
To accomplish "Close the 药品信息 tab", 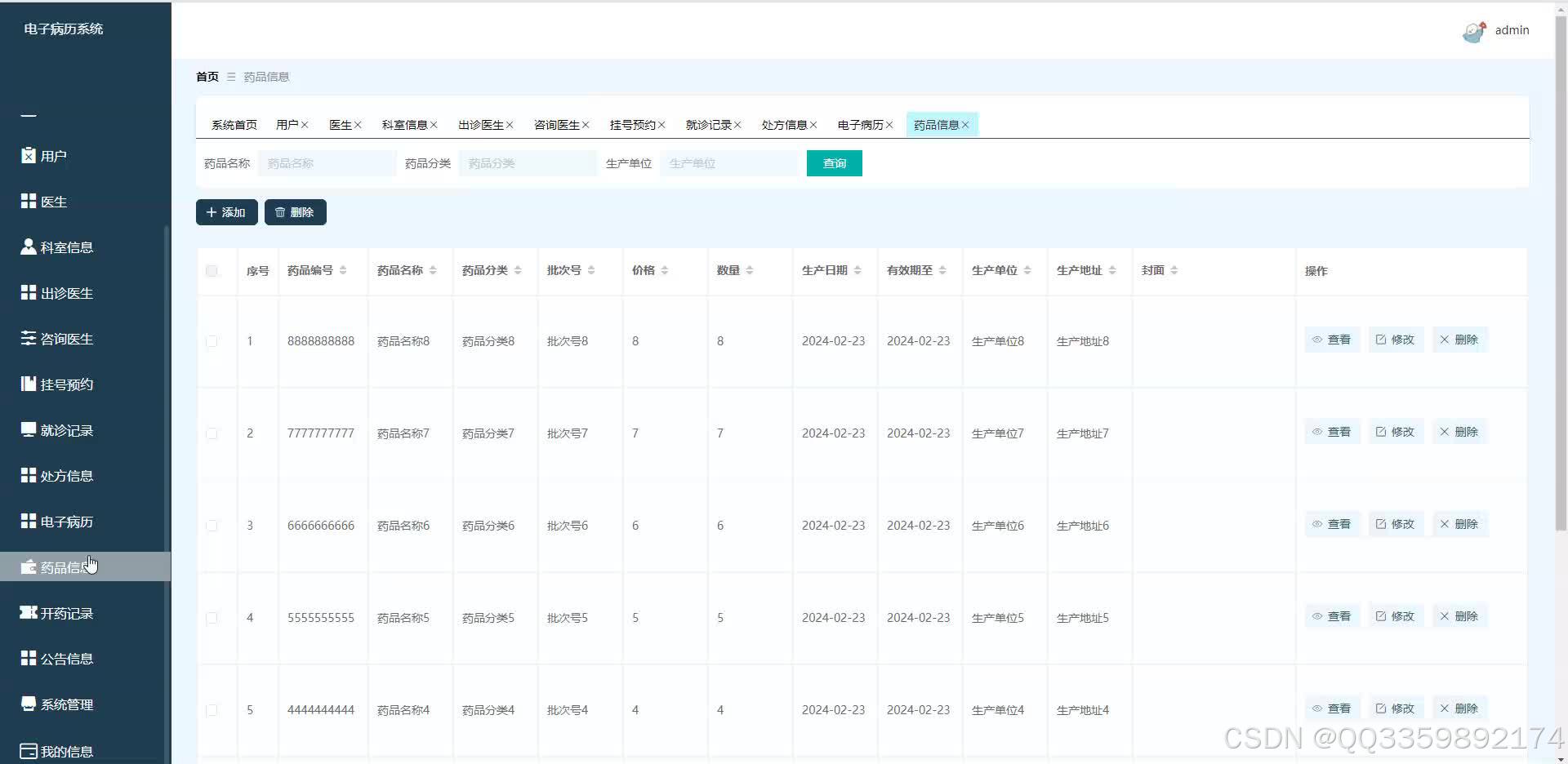I will click(x=965, y=125).
